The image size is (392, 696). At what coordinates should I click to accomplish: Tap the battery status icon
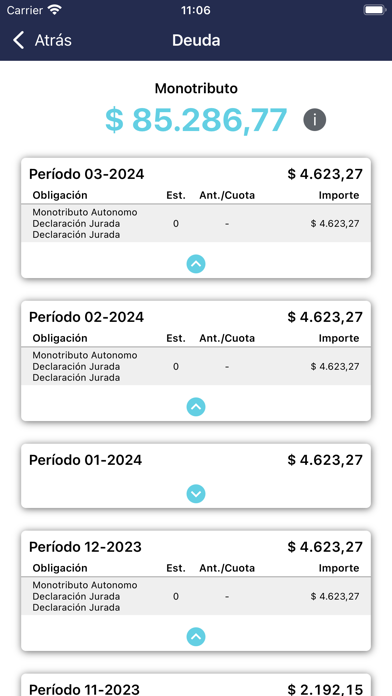[375, 10]
